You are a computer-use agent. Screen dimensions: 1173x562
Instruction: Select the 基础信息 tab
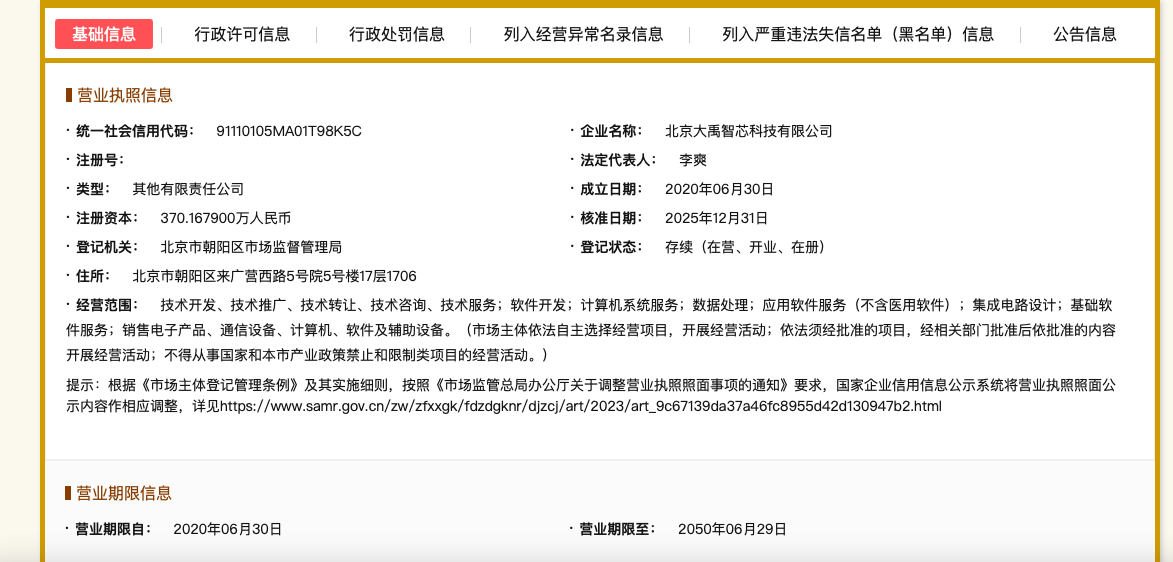click(x=104, y=34)
